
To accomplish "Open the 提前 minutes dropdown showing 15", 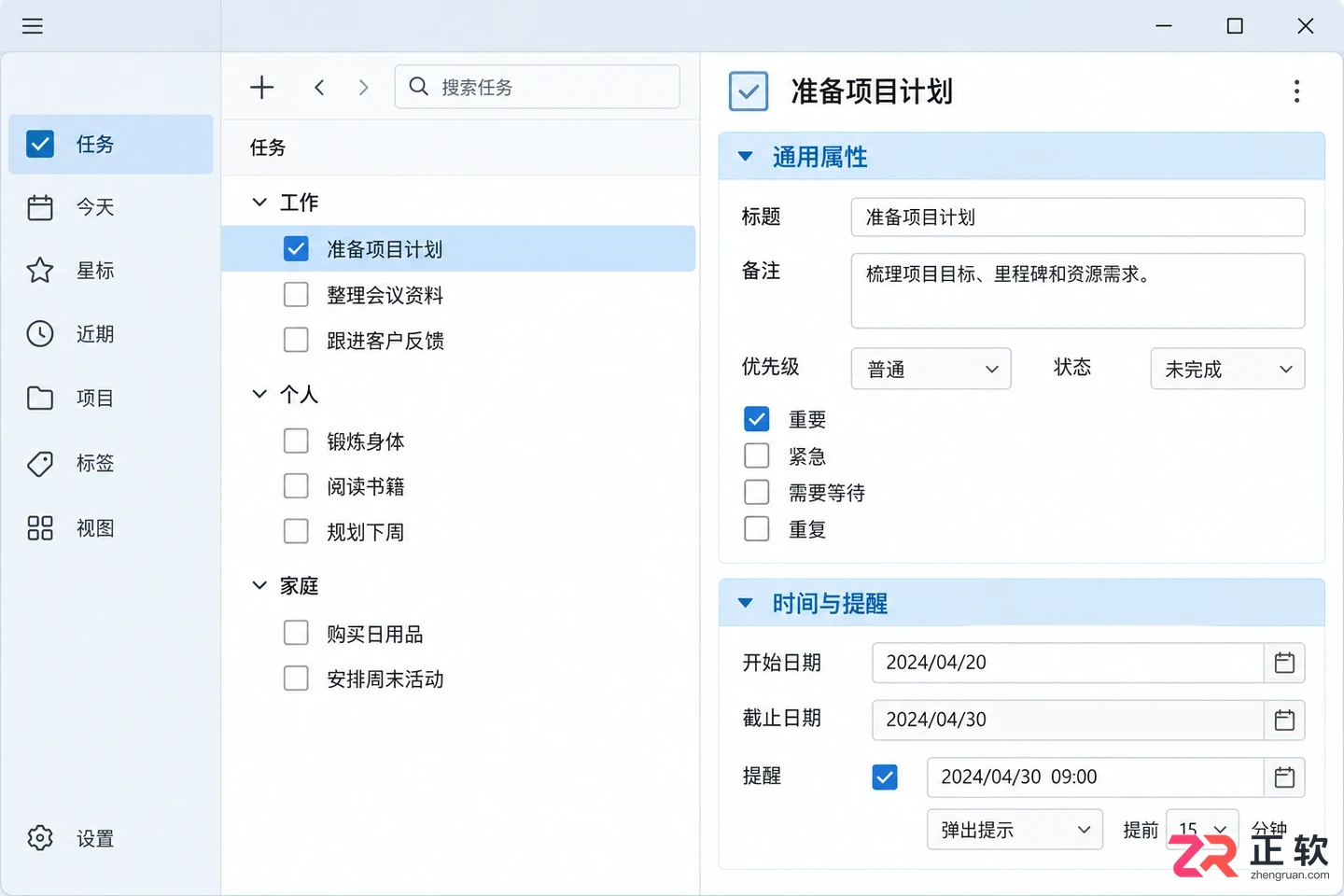I will (x=1202, y=830).
